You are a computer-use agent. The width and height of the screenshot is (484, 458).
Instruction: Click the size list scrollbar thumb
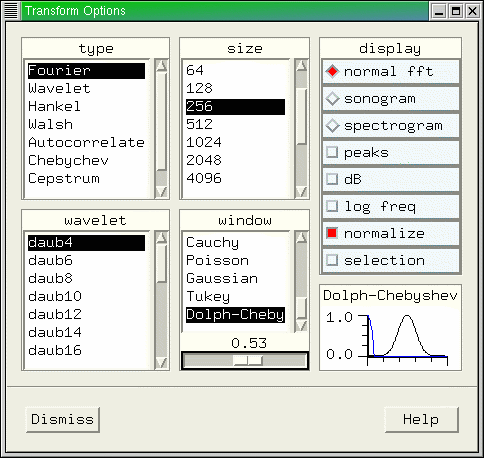click(x=301, y=116)
